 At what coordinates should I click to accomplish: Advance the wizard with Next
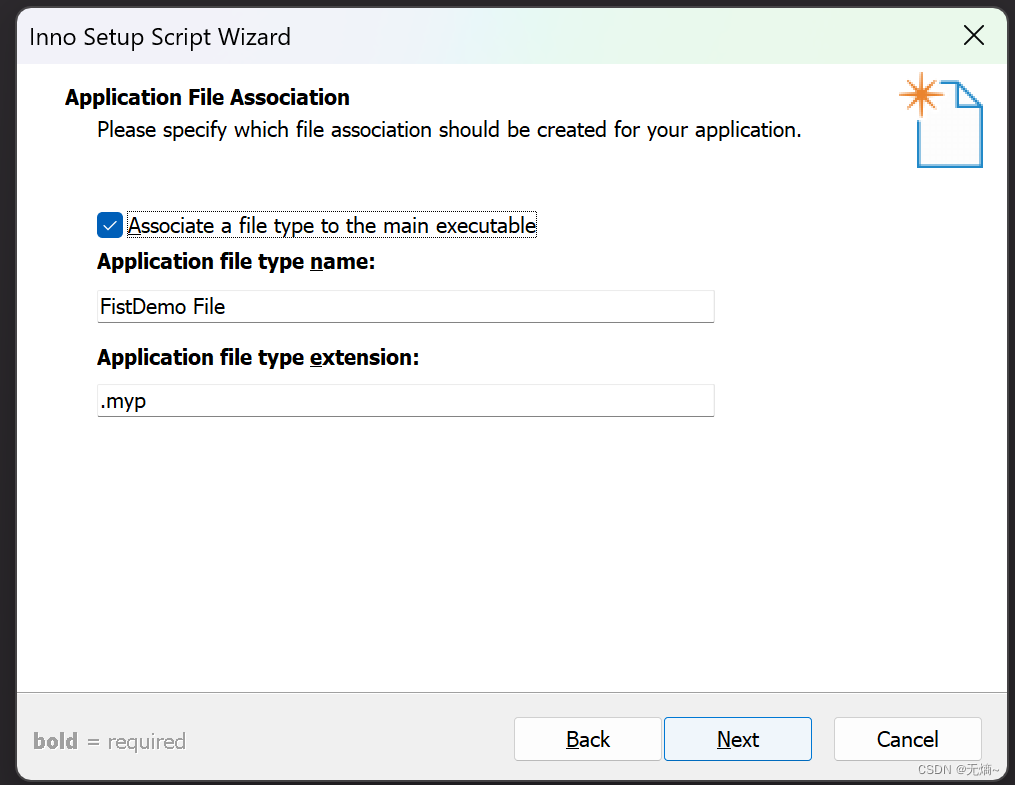[x=737, y=739]
